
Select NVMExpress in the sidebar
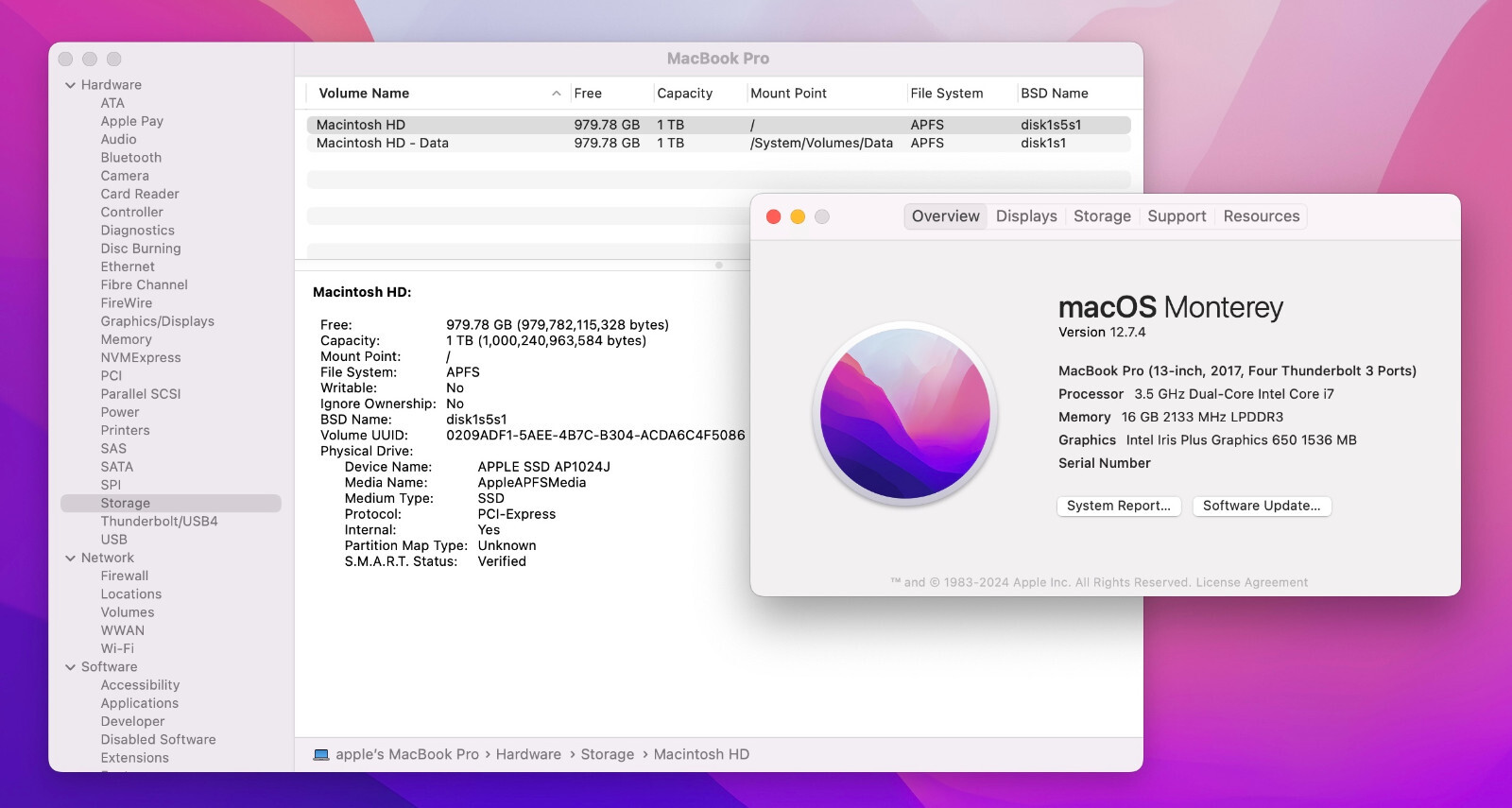(x=141, y=357)
